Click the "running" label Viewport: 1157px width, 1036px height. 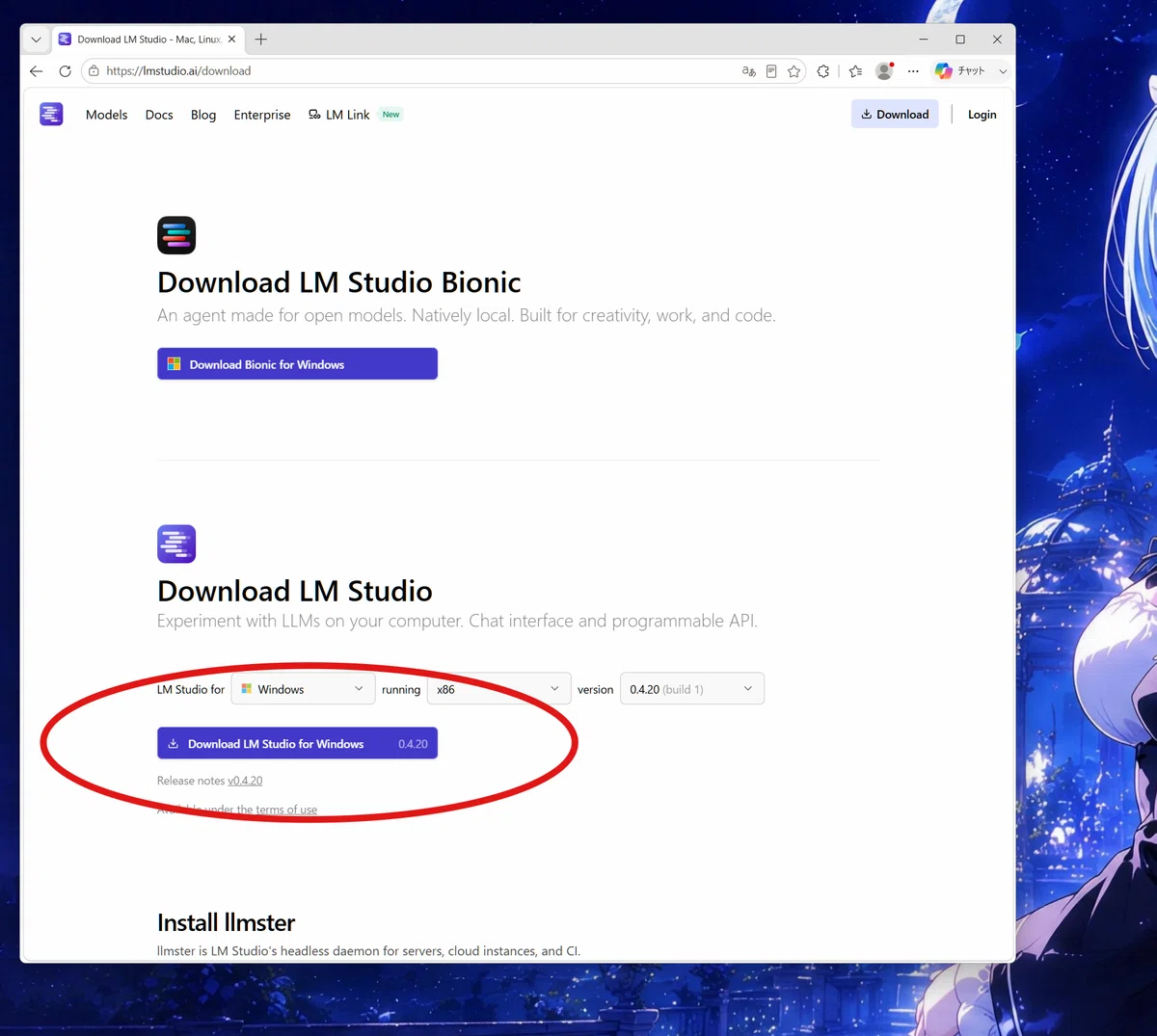[401, 690]
